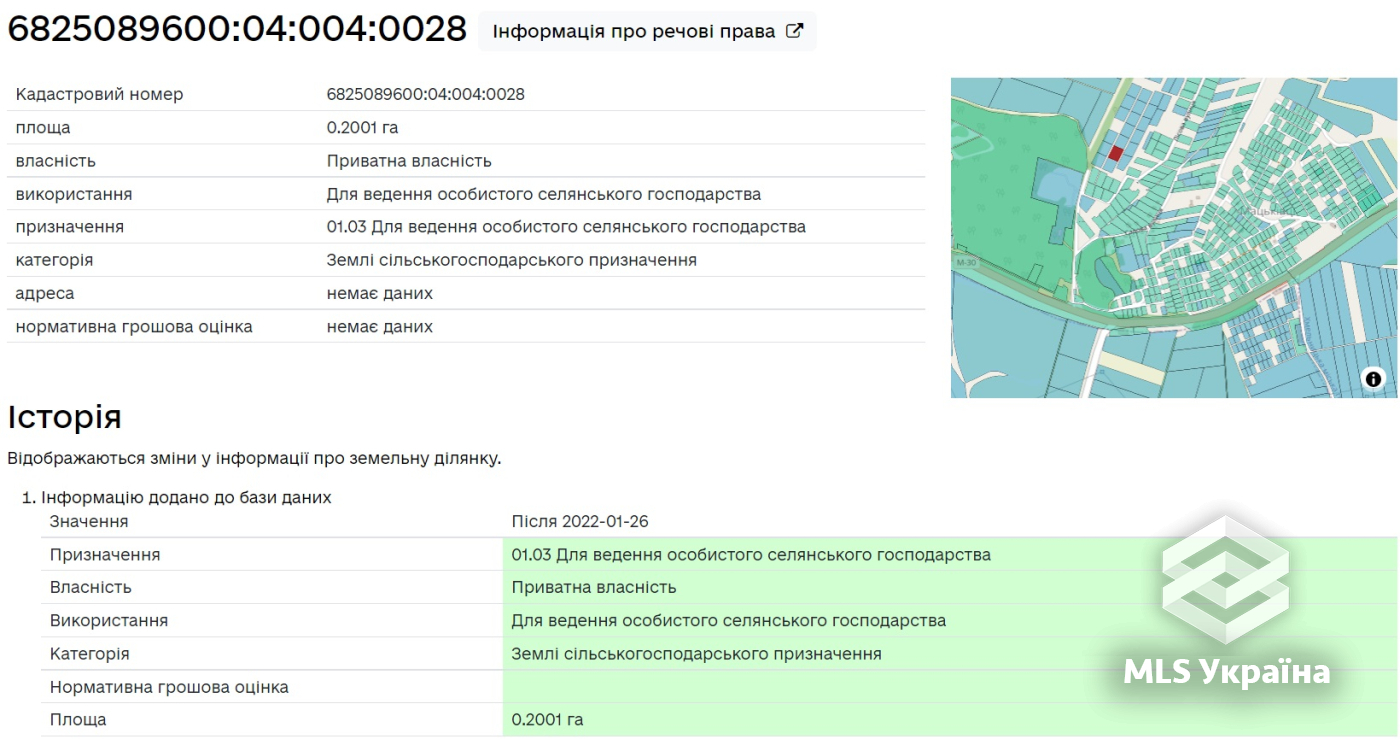Select немає даних in the адреса row

tap(380, 293)
